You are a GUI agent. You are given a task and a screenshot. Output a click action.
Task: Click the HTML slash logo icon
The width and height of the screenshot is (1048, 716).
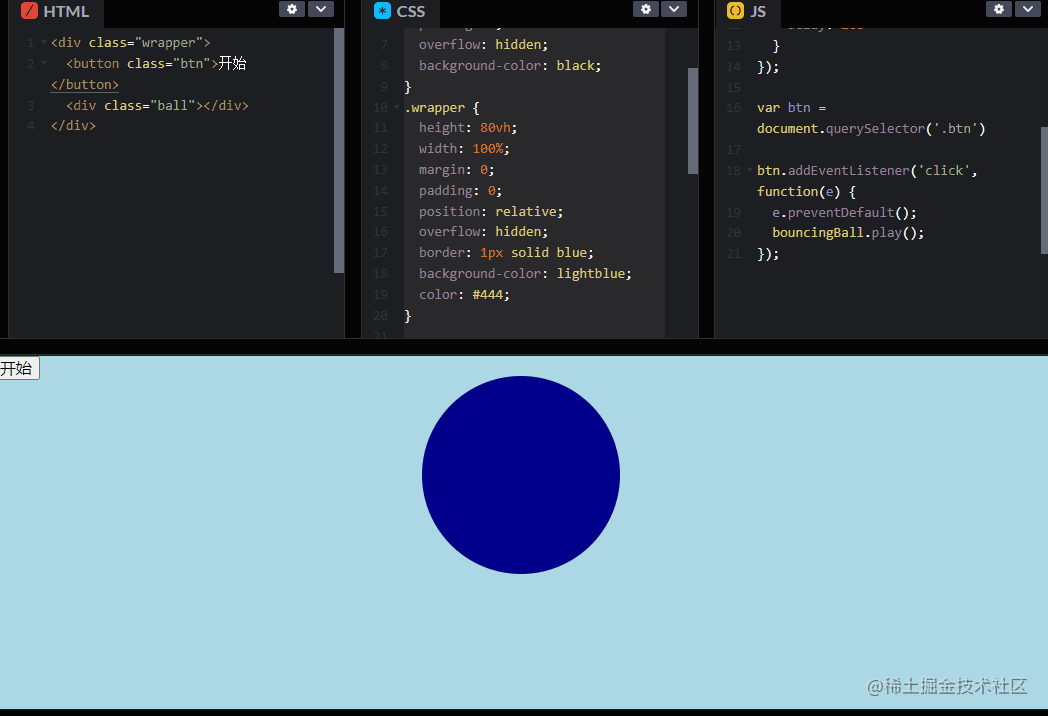[29, 11]
